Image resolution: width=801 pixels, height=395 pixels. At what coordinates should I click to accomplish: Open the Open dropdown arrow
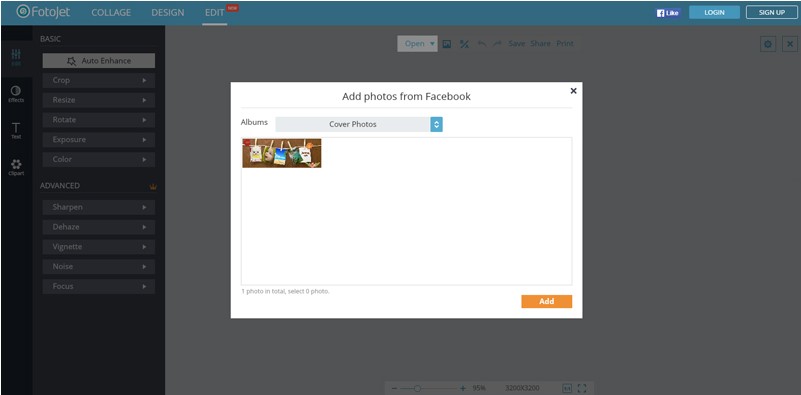click(432, 44)
